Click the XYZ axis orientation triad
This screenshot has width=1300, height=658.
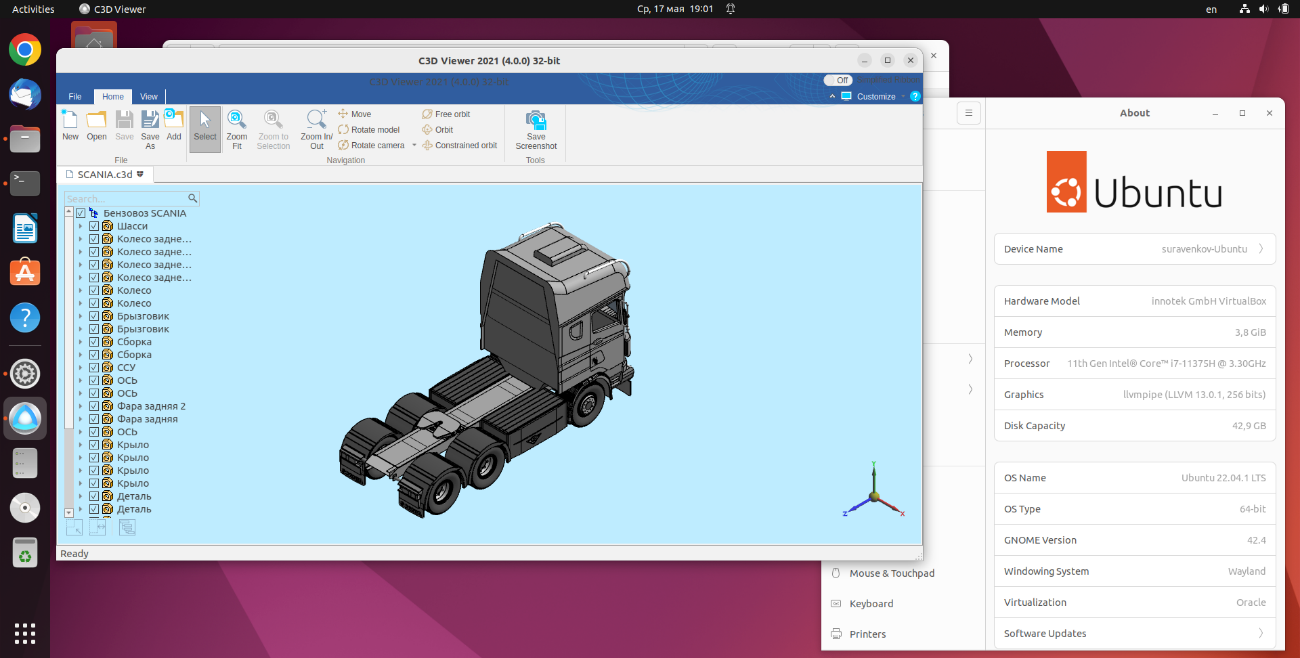click(874, 493)
